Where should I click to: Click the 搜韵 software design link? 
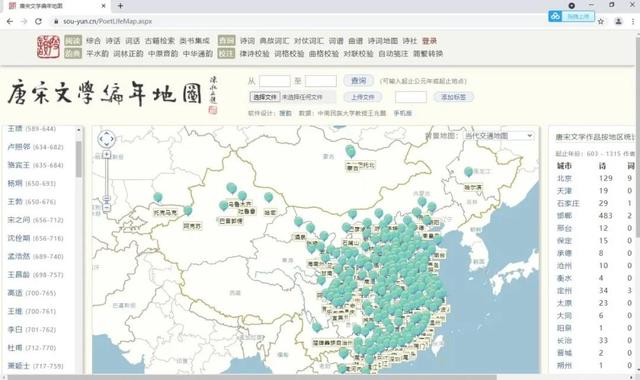tap(285, 113)
